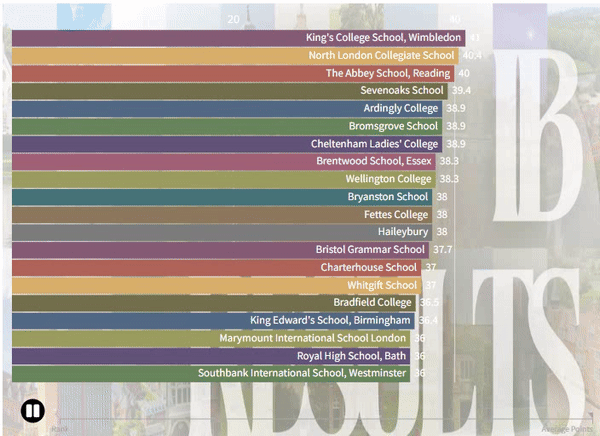The width and height of the screenshot is (600, 436).
Task: Click the Bryanston School bar
Action: pyautogui.click(x=222, y=197)
